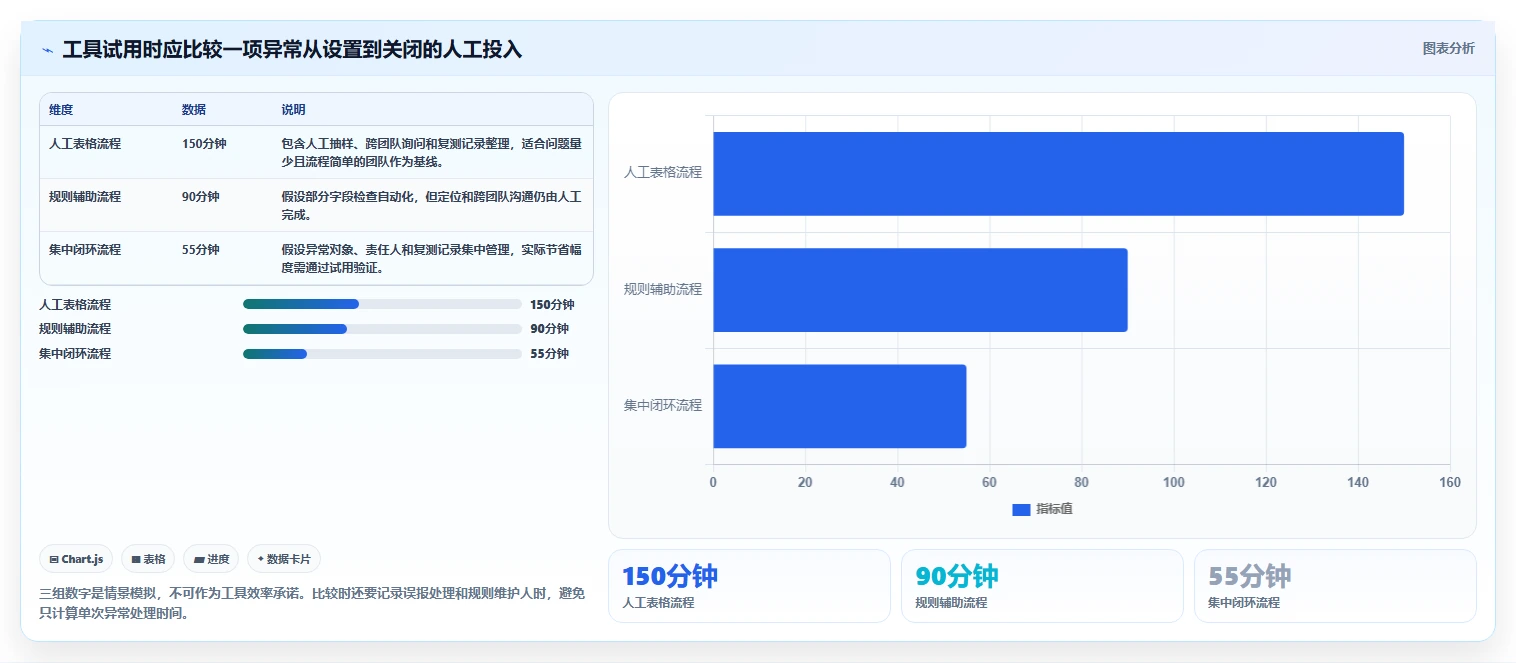Viewport: 1516px width, 663px height.
Task: Select the 进度 tag chip
Action: 211,559
